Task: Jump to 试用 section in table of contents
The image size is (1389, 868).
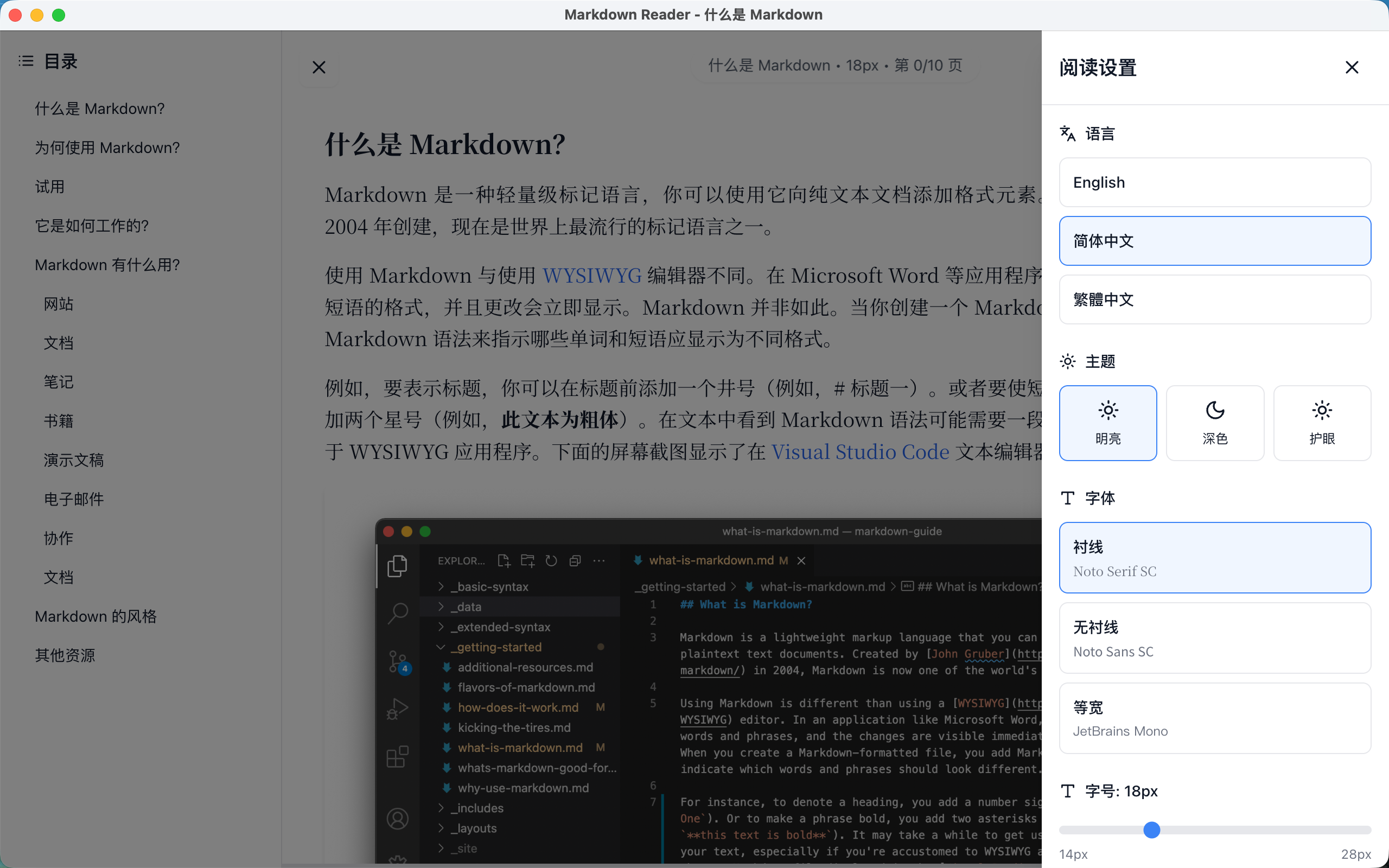Action: (49, 186)
